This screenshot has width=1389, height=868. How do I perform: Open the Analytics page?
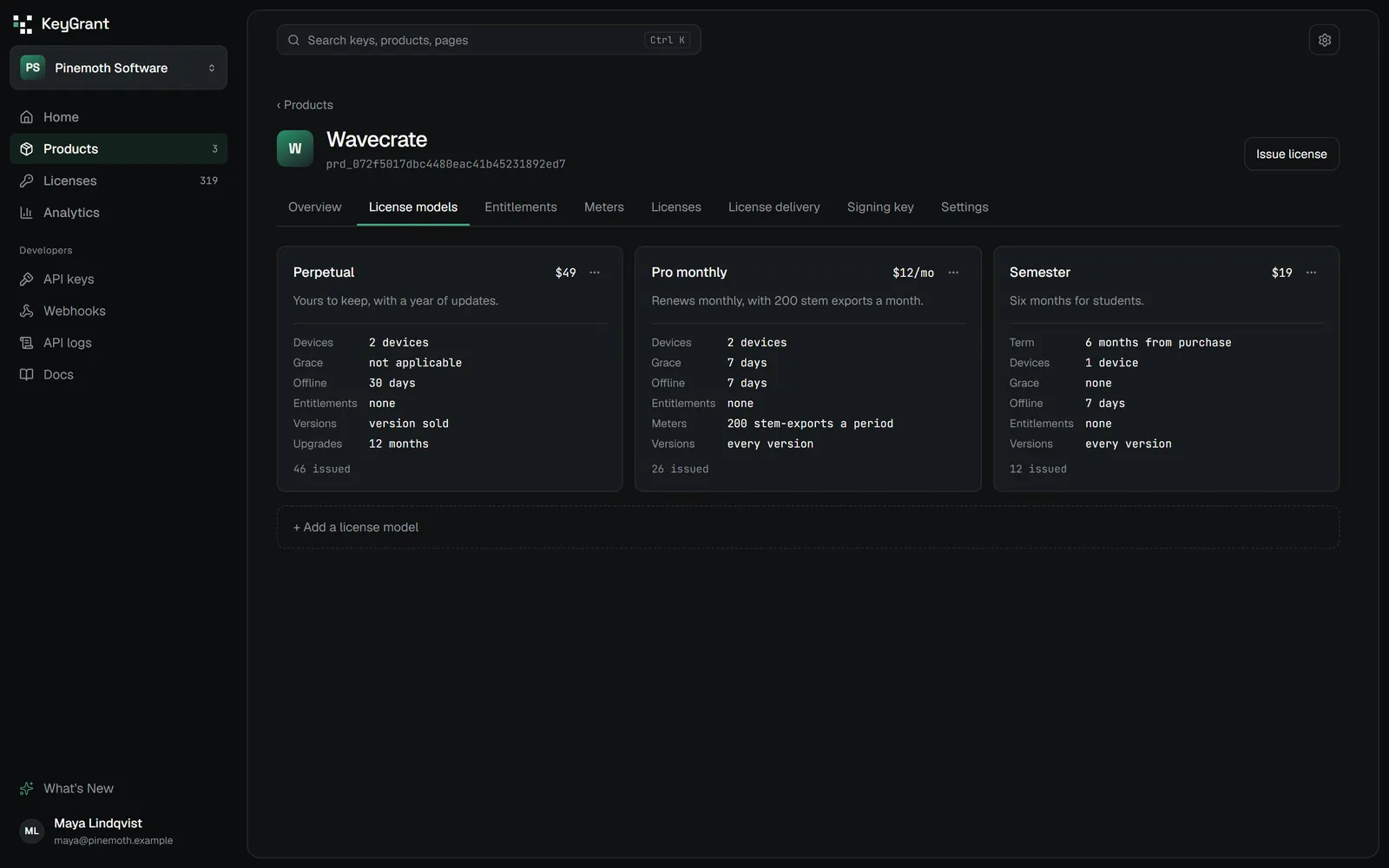pos(118,213)
